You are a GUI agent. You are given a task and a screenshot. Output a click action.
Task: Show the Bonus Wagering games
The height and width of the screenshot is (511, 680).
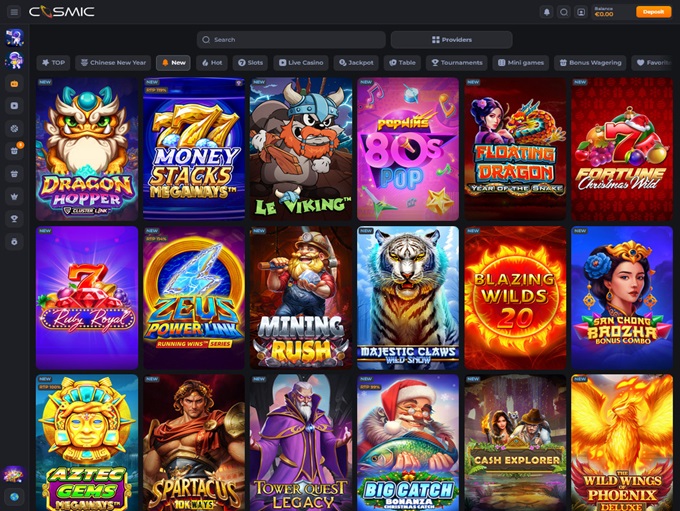tap(590, 62)
